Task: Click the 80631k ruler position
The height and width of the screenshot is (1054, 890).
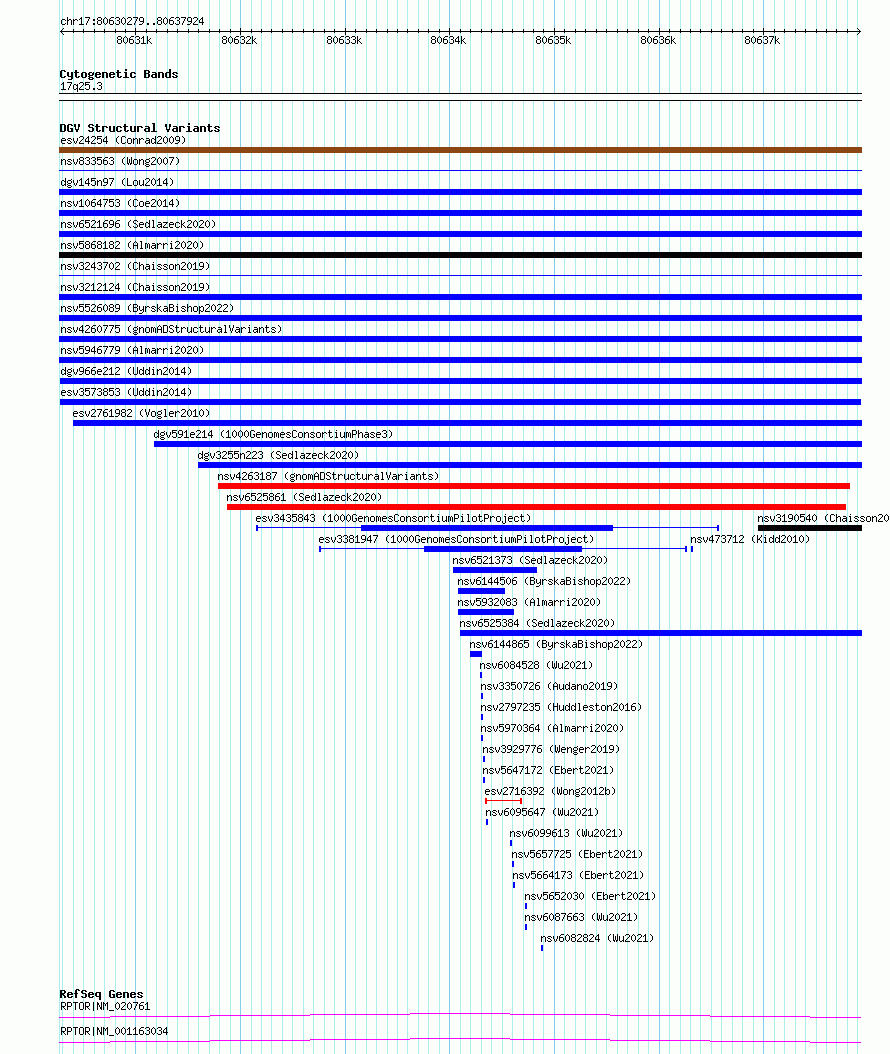Action: tap(134, 40)
